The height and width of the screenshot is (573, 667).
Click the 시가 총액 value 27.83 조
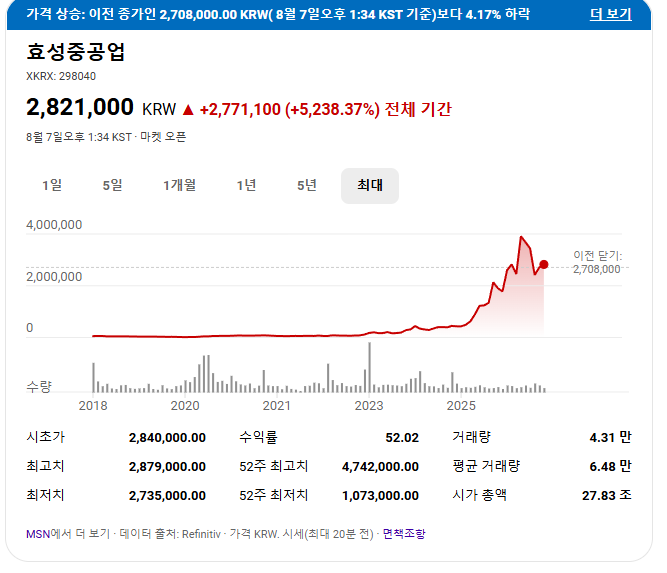(607, 495)
